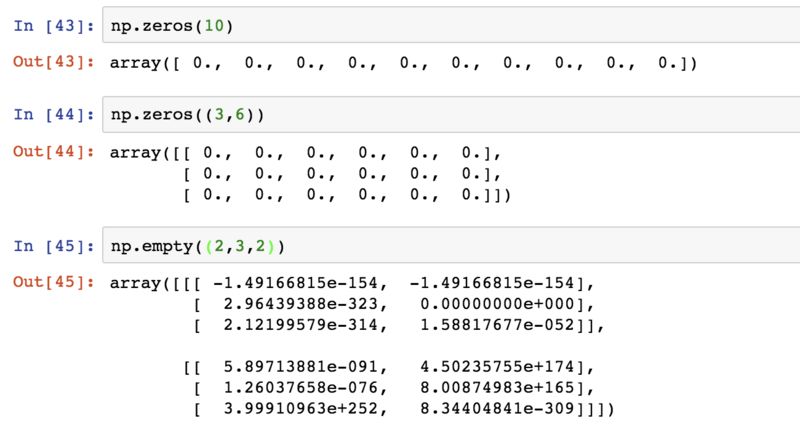Click the value 4.50235755e+174 in Out[45]
The image size is (800, 432).
pos(497,367)
